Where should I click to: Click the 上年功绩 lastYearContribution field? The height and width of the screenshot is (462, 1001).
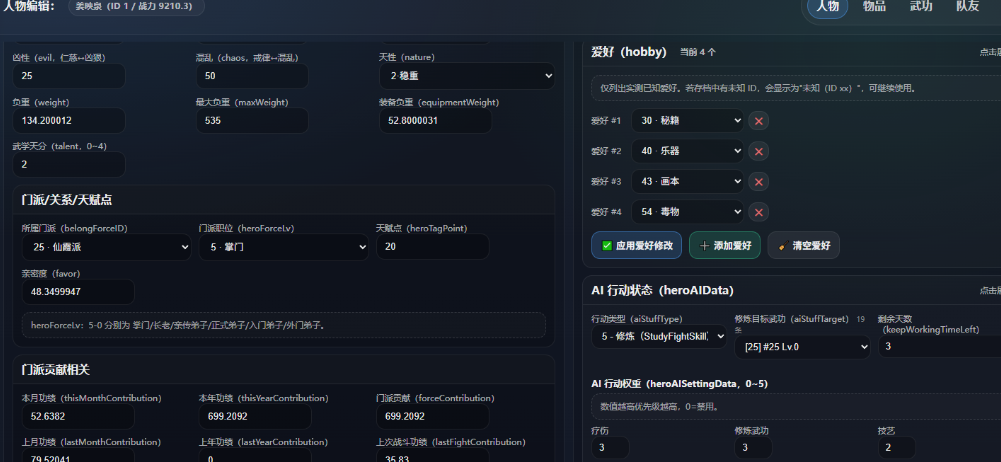click(x=255, y=454)
